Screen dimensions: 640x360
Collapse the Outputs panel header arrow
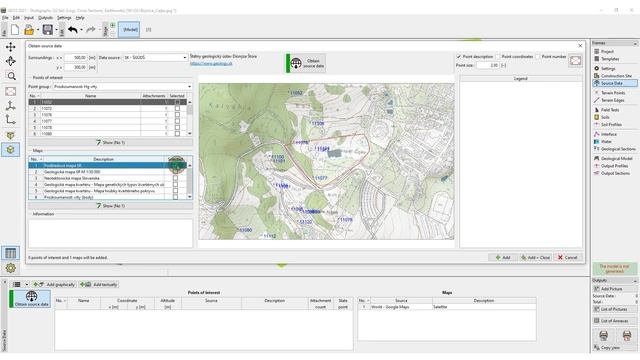(635, 281)
